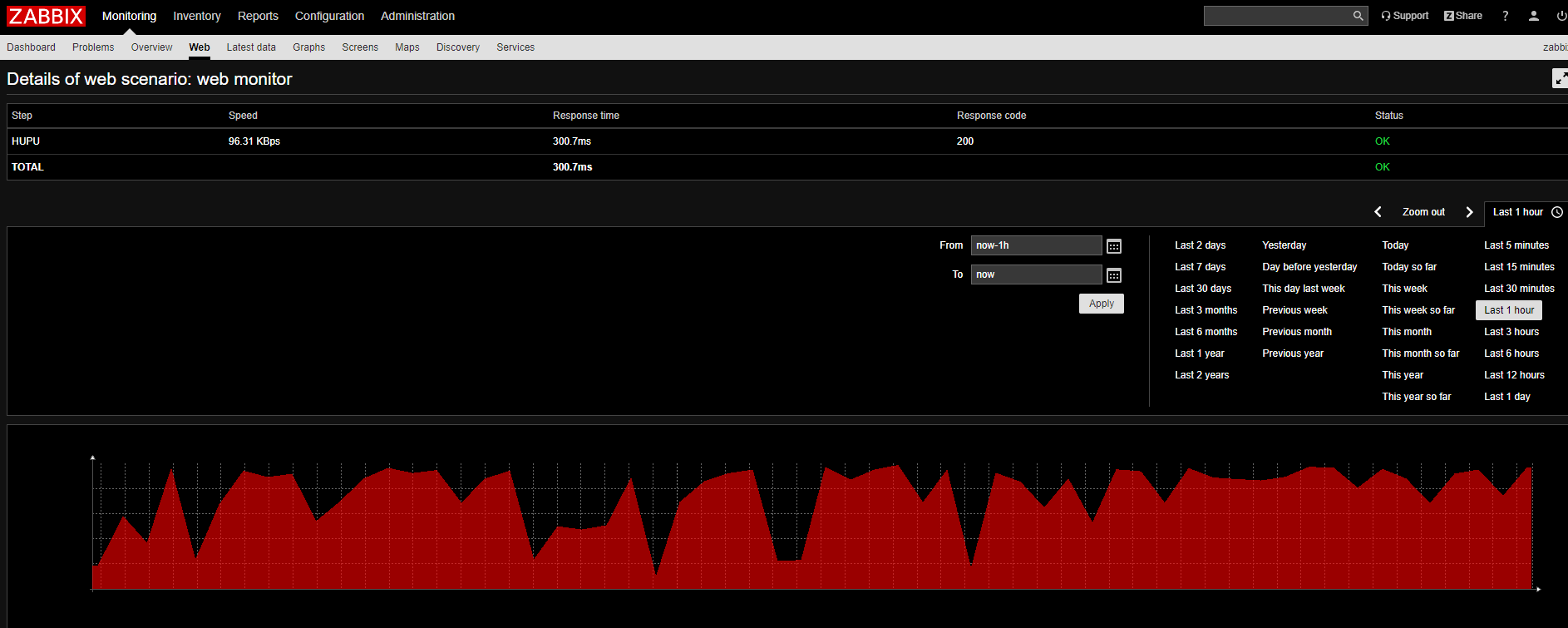
Task: Select the This year range
Action: (1403, 375)
